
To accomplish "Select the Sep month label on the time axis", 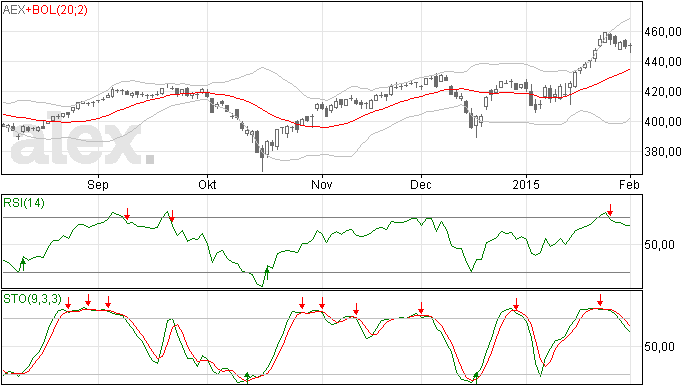I will [98, 184].
